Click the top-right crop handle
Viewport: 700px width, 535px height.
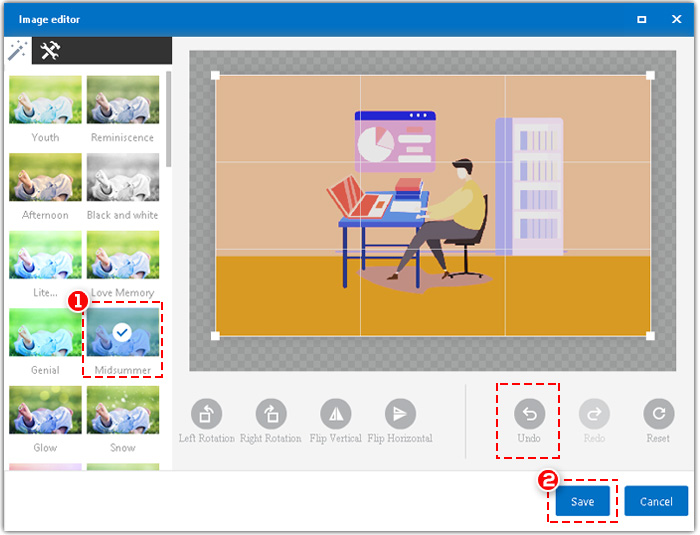click(x=650, y=75)
